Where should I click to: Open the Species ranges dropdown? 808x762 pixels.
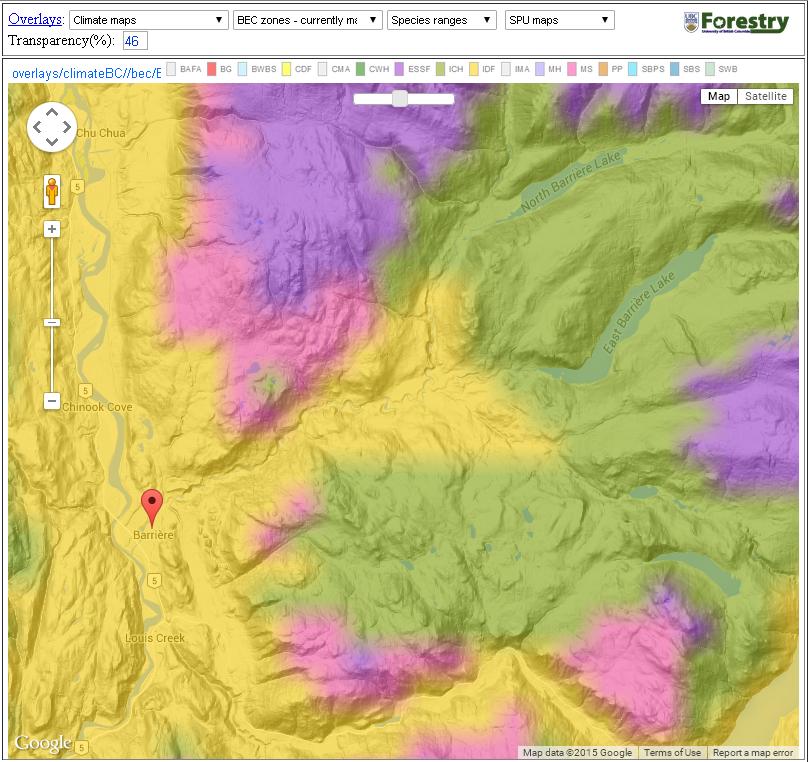click(x=442, y=20)
